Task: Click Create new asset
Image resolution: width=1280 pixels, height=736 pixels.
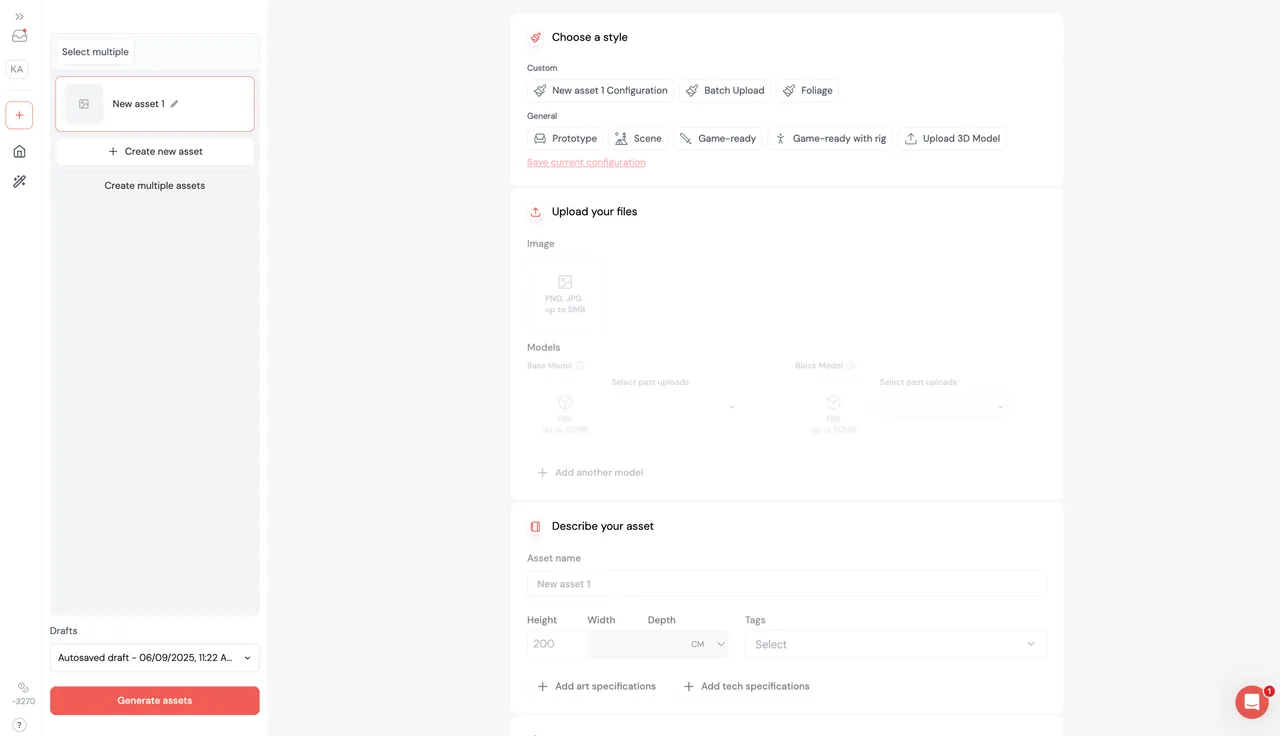Action: click(x=155, y=152)
